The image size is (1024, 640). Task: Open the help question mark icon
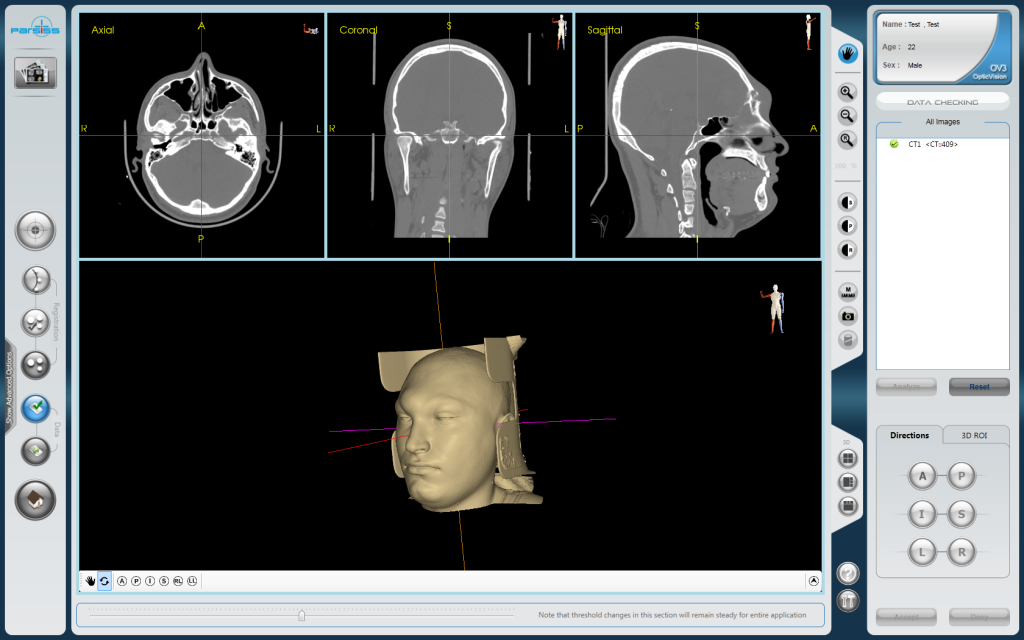coord(848,574)
